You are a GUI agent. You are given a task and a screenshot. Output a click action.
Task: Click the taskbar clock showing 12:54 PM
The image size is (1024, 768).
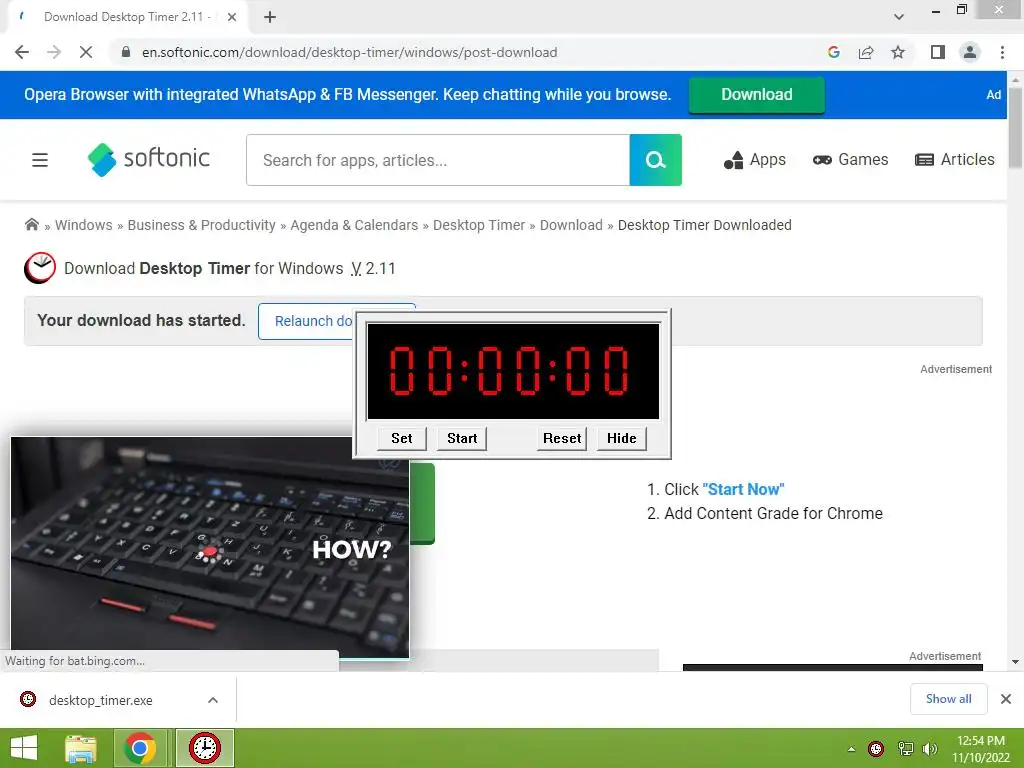pyautogui.click(x=980, y=741)
